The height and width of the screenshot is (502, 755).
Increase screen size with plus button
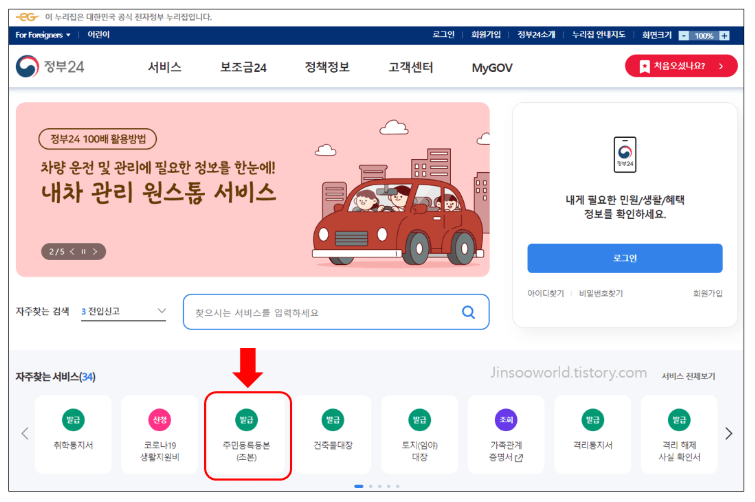click(x=724, y=36)
